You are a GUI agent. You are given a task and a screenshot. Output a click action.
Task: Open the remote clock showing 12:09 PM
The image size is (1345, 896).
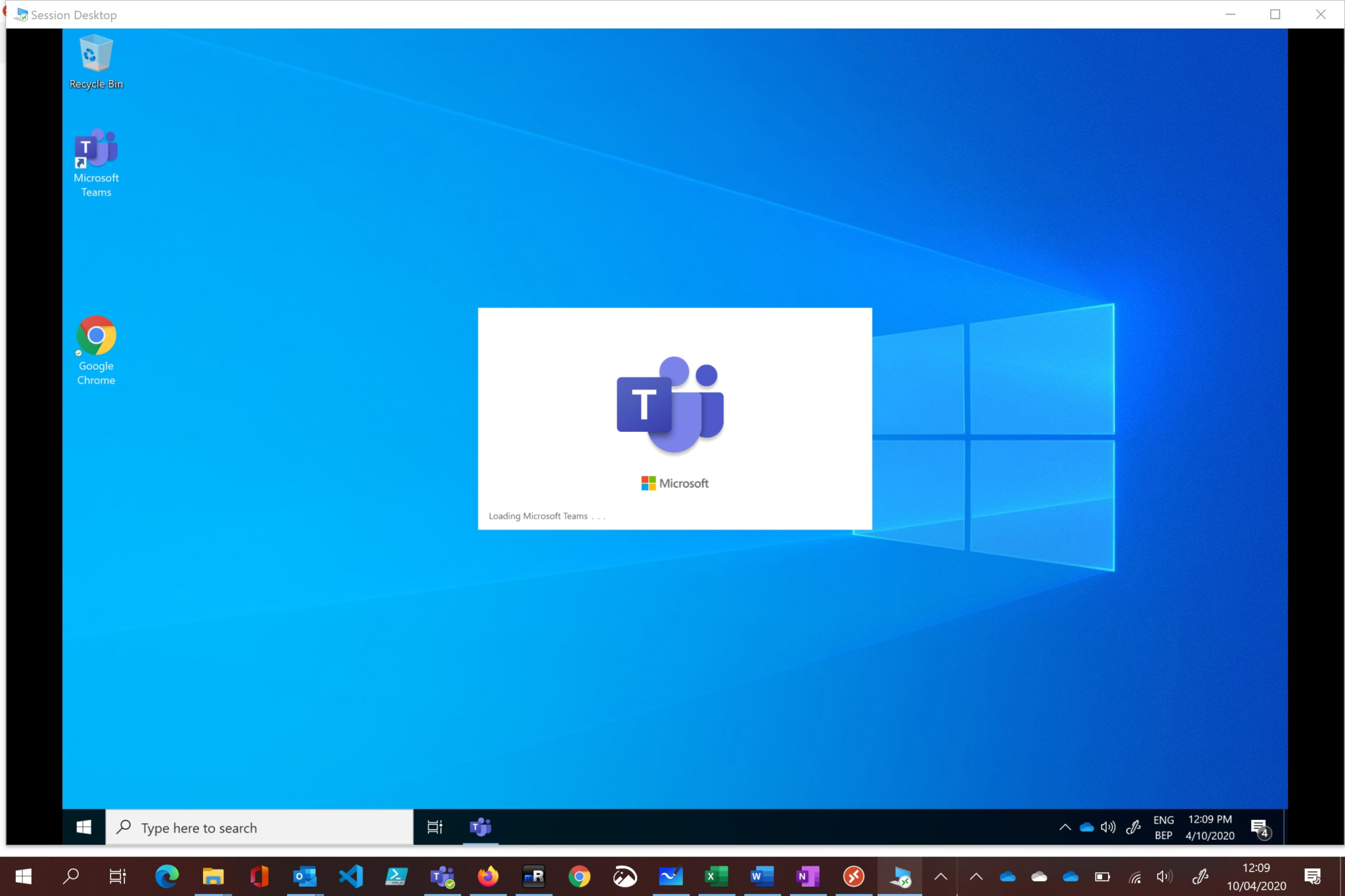pyautogui.click(x=1210, y=827)
